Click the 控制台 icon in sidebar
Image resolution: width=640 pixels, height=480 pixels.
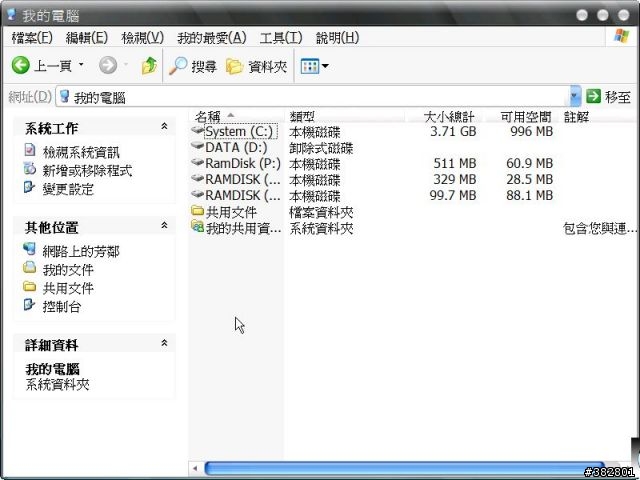coord(29,304)
